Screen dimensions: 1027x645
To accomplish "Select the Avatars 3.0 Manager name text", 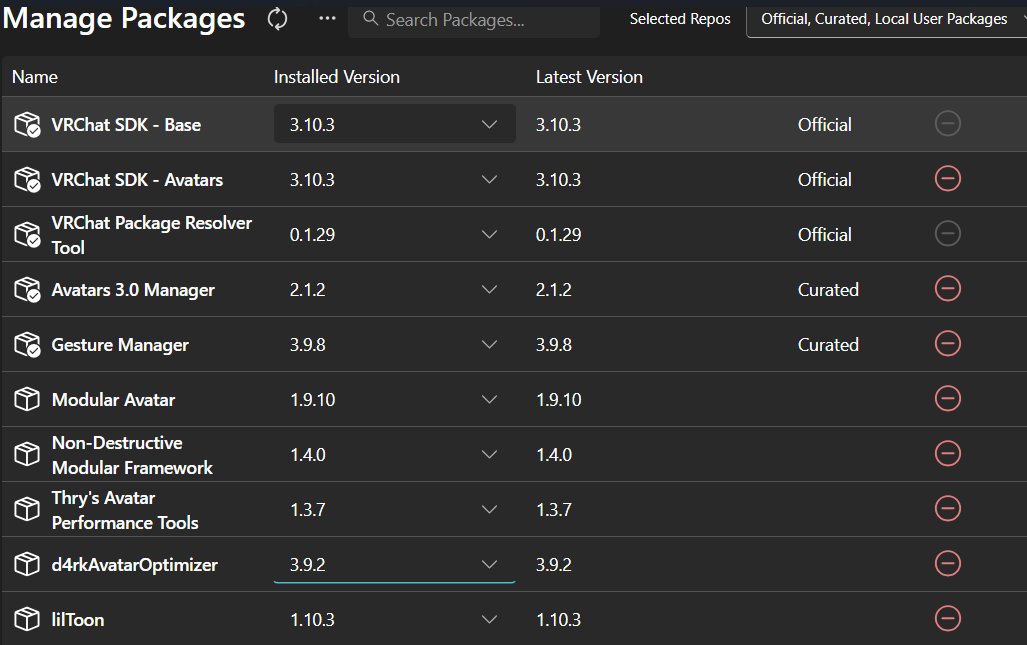I will tap(133, 290).
